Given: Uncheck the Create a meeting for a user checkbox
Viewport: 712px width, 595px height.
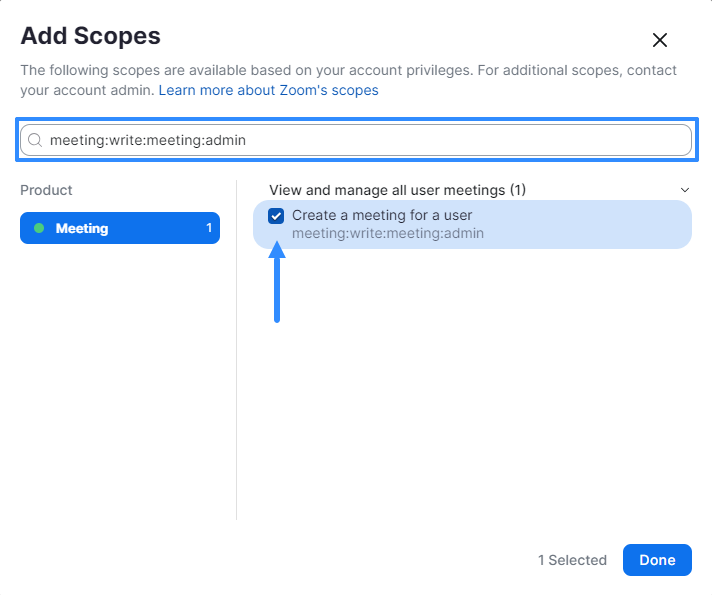Looking at the screenshot, I should click(276, 216).
